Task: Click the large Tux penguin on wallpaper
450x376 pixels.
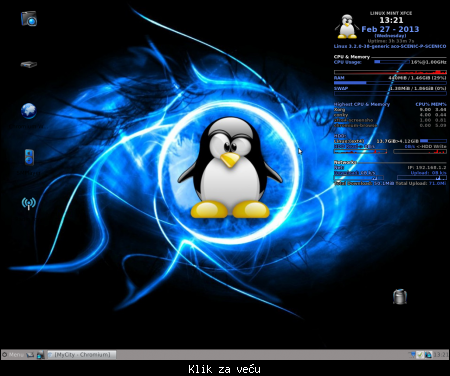Action: [230, 168]
